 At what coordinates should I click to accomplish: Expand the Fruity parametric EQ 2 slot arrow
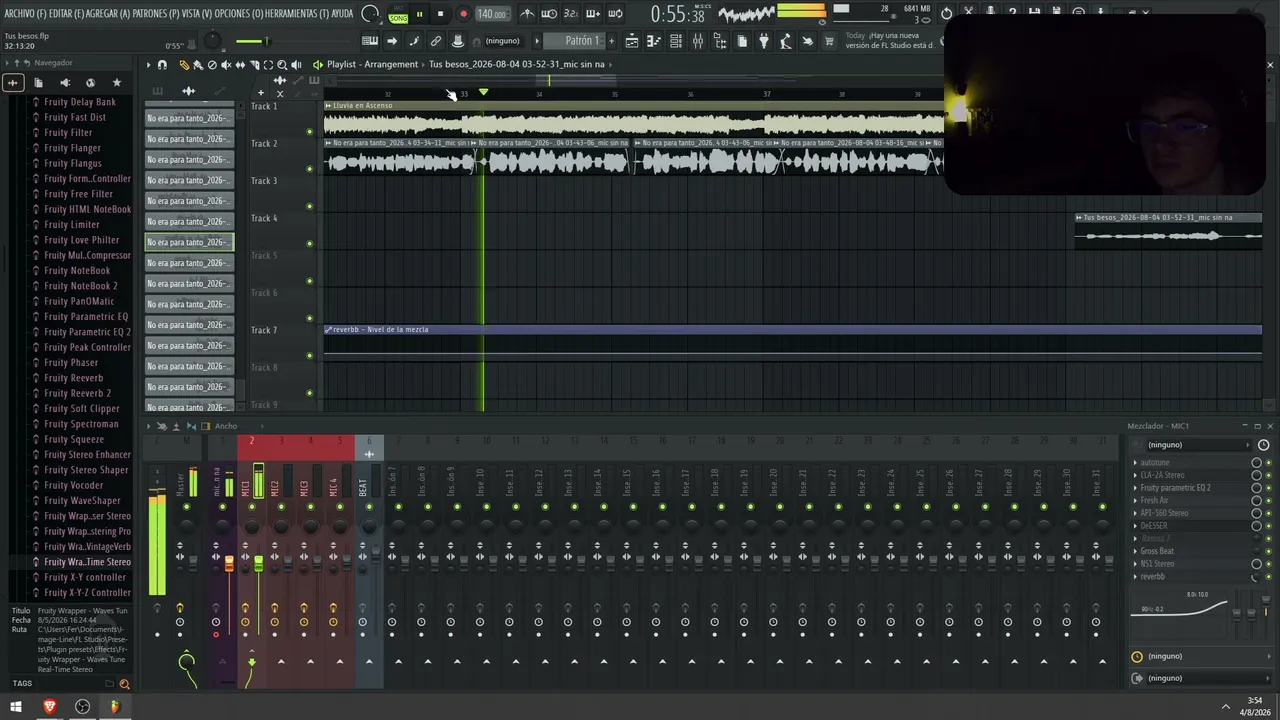click(1135, 488)
